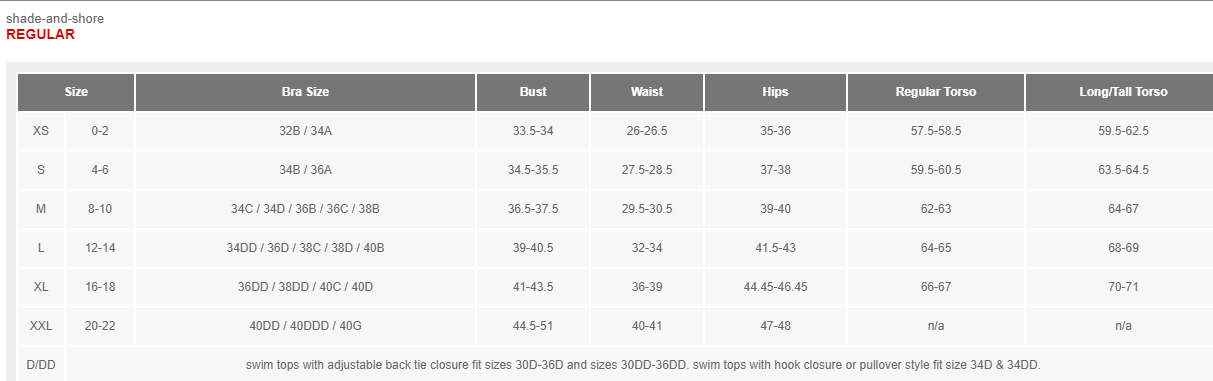Click the Hips column header

(775, 92)
